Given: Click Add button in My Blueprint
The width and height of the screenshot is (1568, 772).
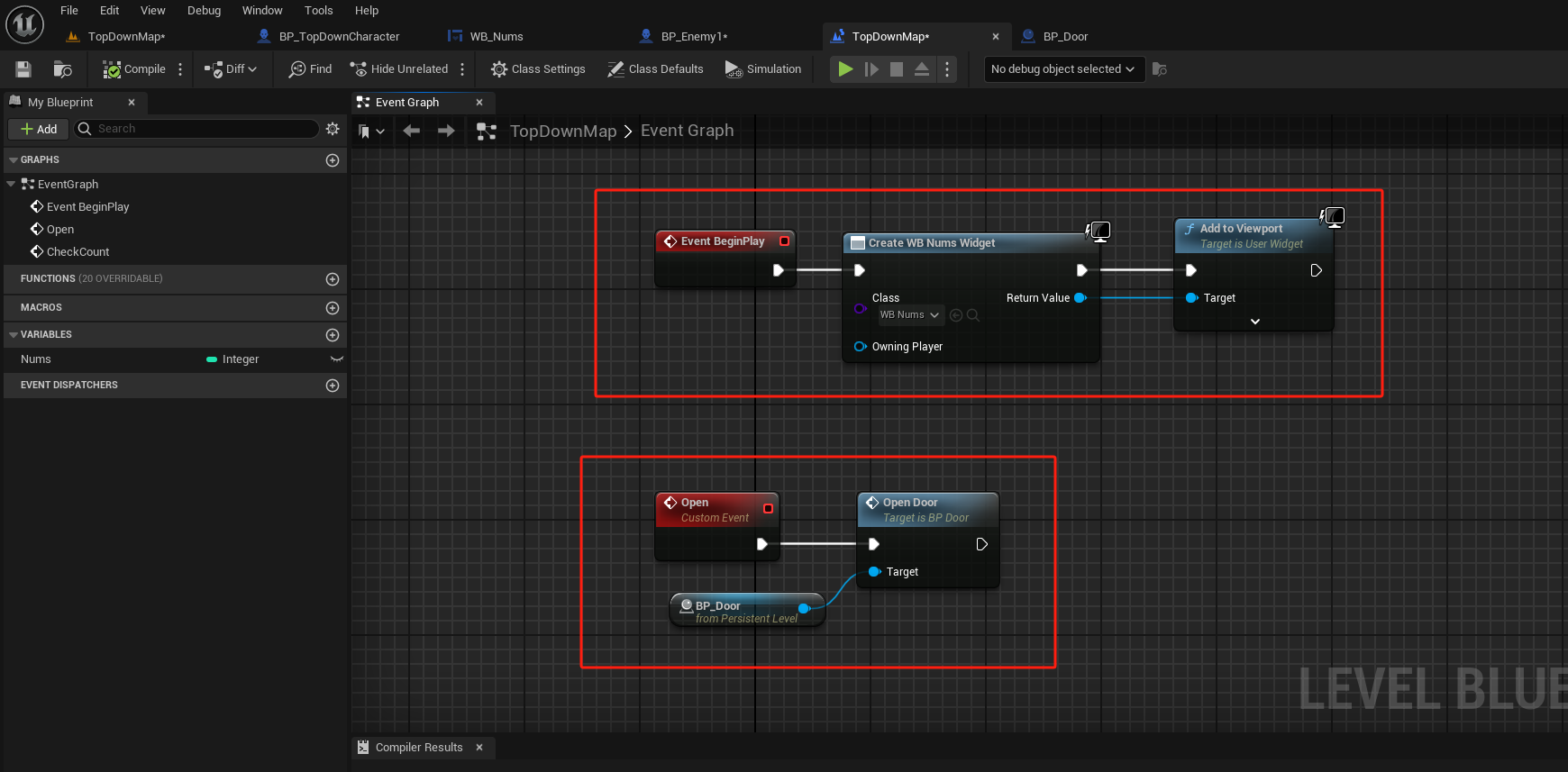Looking at the screenshot, I should (x=39, y=129).
